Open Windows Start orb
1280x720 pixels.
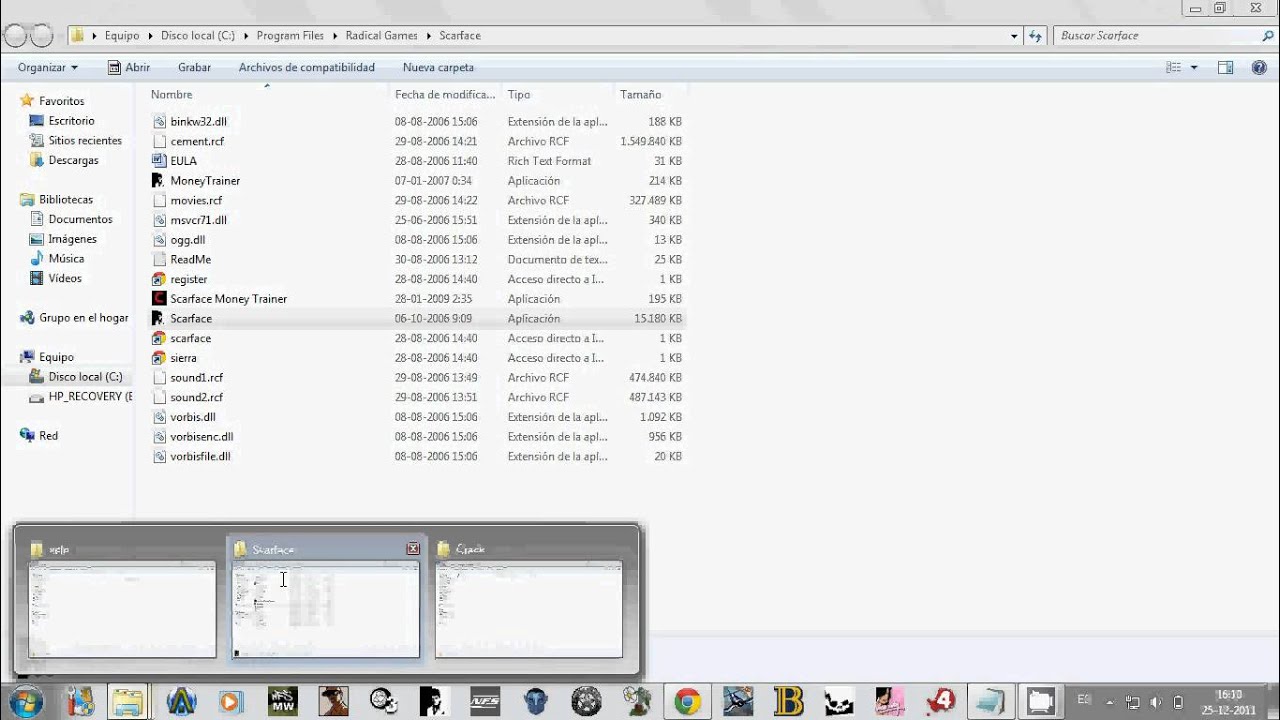(27, 700)
